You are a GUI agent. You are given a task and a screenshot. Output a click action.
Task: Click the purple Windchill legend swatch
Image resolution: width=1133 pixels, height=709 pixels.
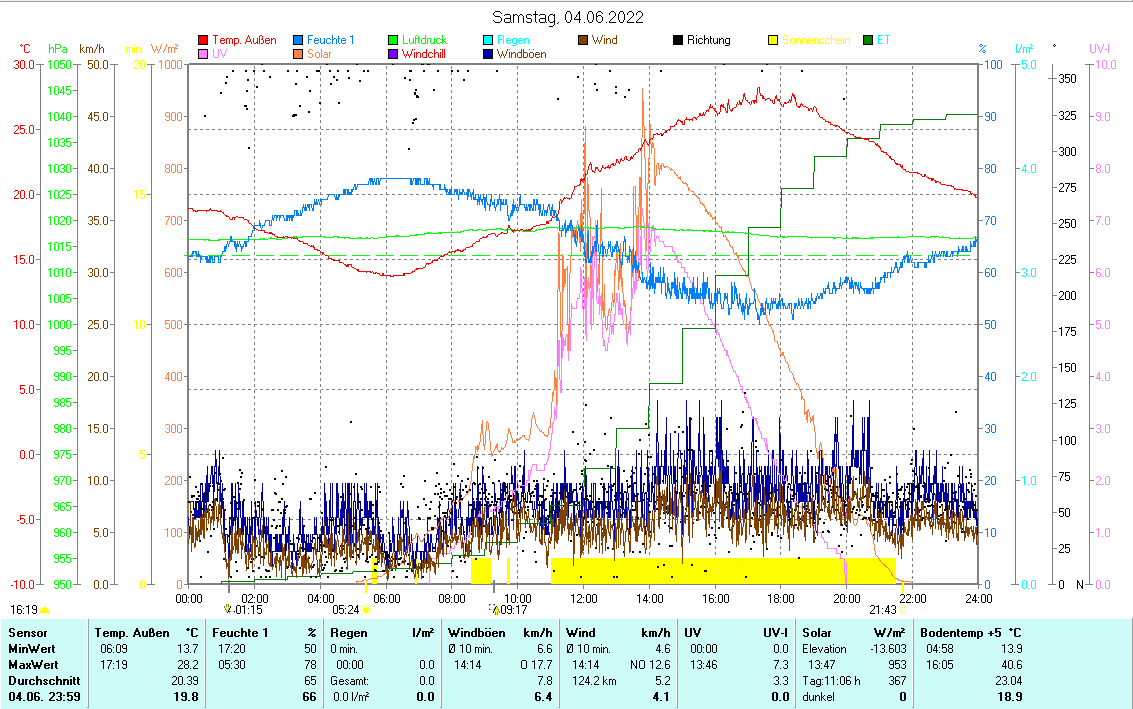393,54
